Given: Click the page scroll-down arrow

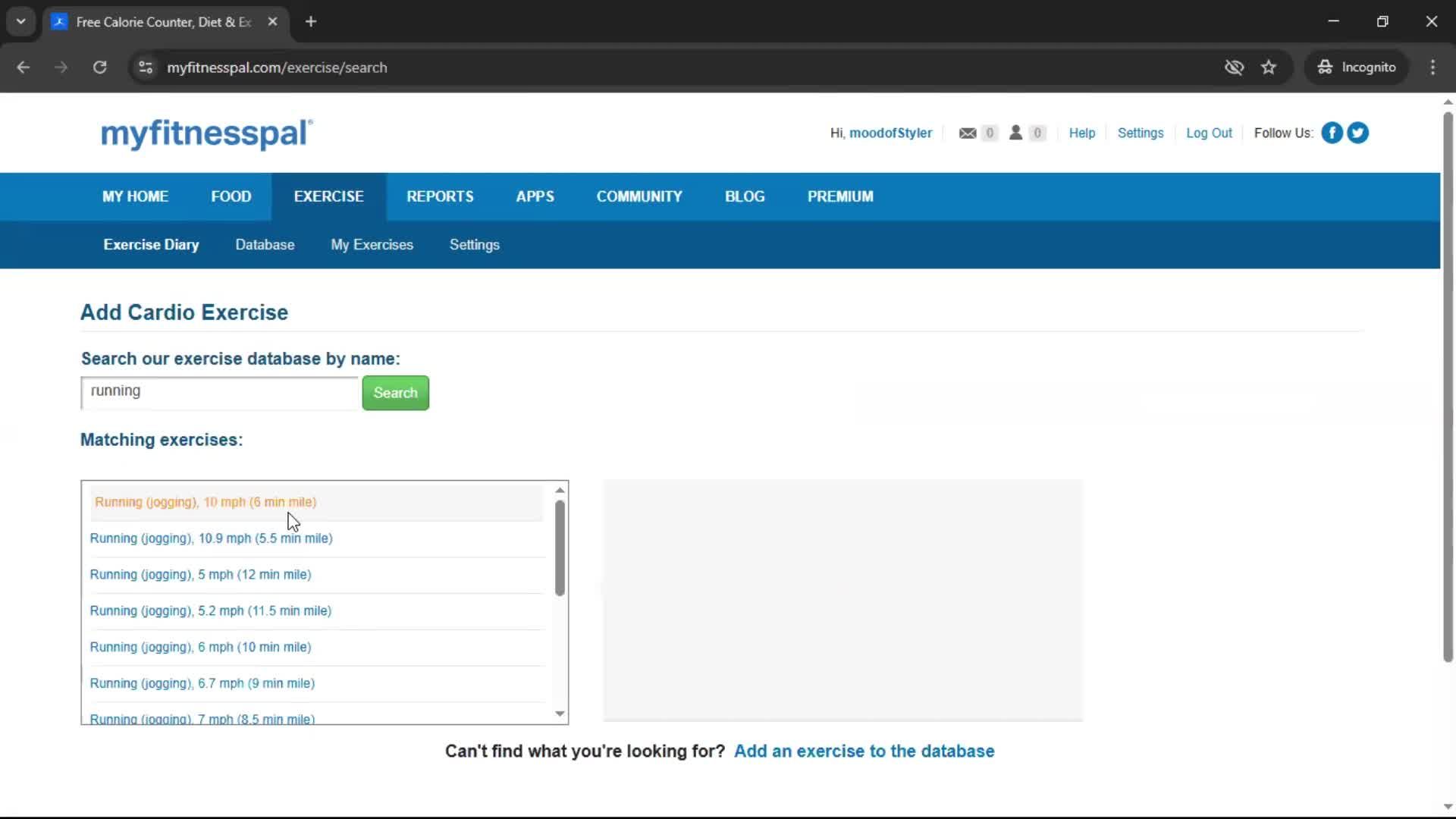Looking at the screenshot, I should pos(1448,807).
